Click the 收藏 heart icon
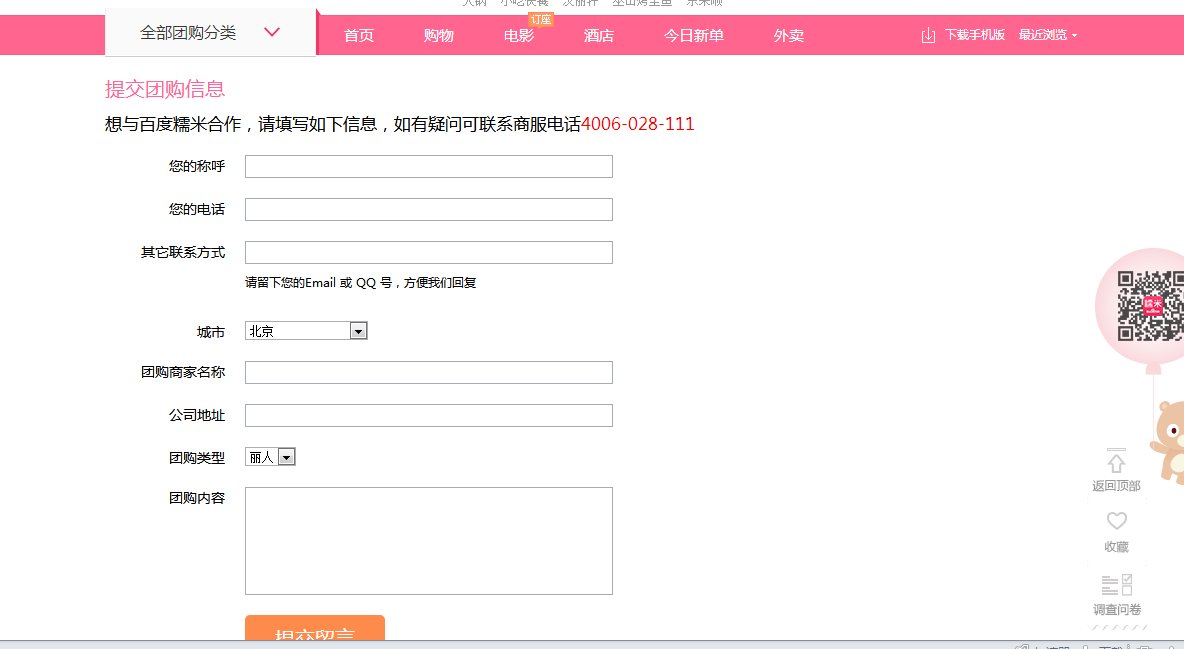Image resolution: width=1184 pixels, height=649 pixels. click(x=1116, y=521)
